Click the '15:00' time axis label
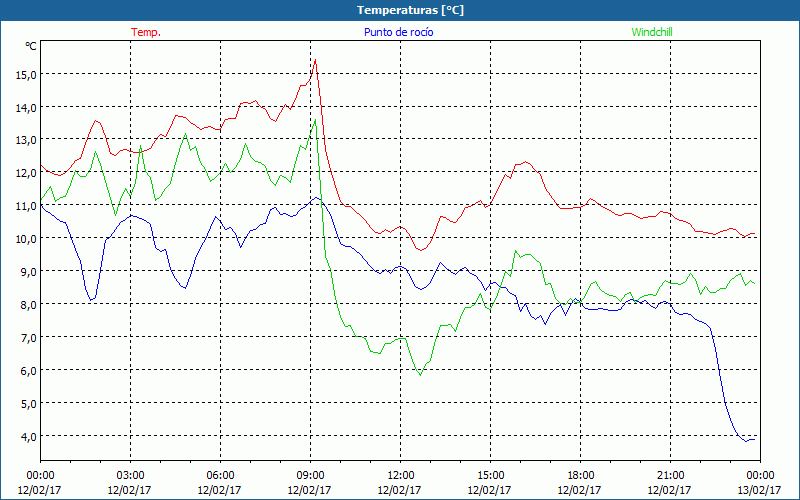Image resolution: width=800 pixels, height=500 pixels. [490, 475]
